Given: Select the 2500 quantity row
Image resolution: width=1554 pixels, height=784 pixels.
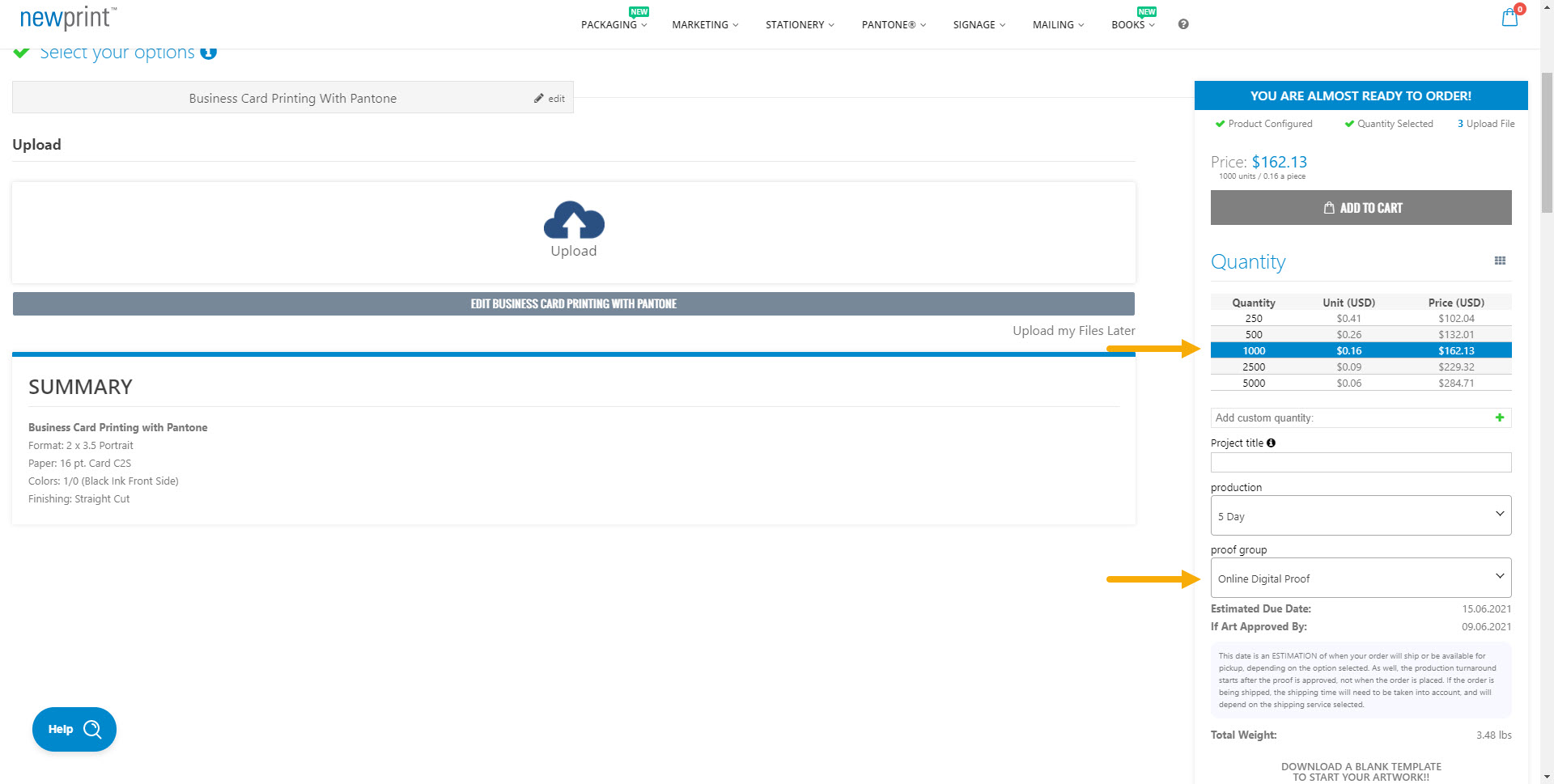Looking at the screenshot, I should [x=1361, y=367].
